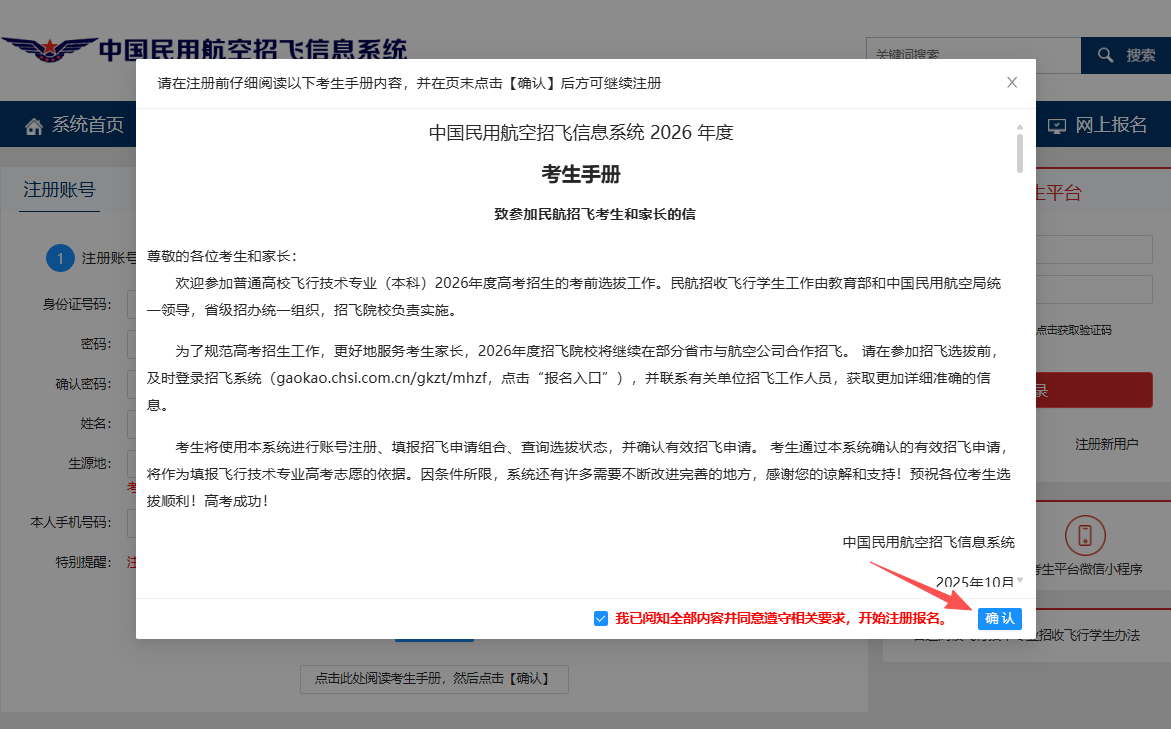Click the blue step 1 circle badge
The height and width of the screenshot is (729, 1171).
[x=60, y=258]
